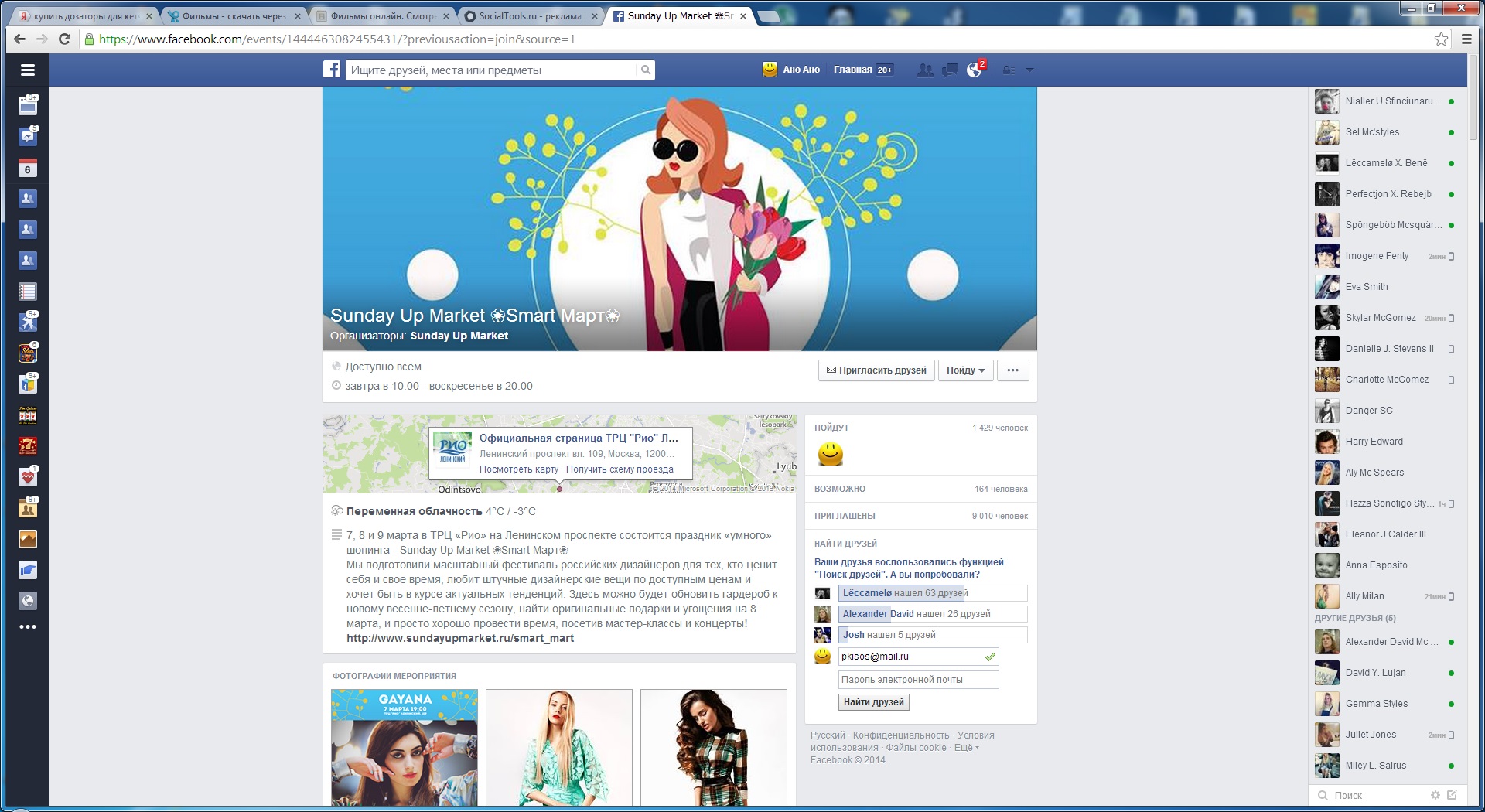Image resolution: width=1485 pixels, height=812 pixels.
Task: Bookmark this page with star icon
Action: [x=1442, y=39]
